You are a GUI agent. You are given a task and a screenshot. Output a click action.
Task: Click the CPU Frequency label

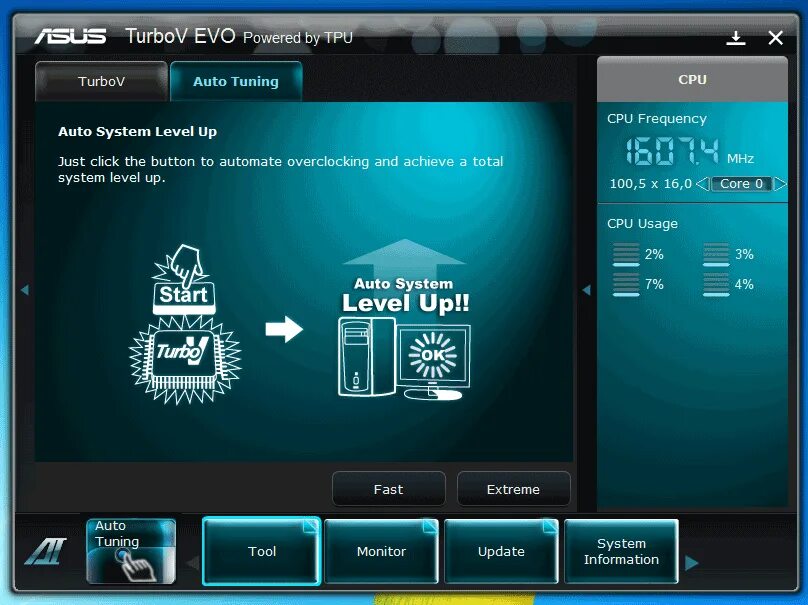point(656,119)
